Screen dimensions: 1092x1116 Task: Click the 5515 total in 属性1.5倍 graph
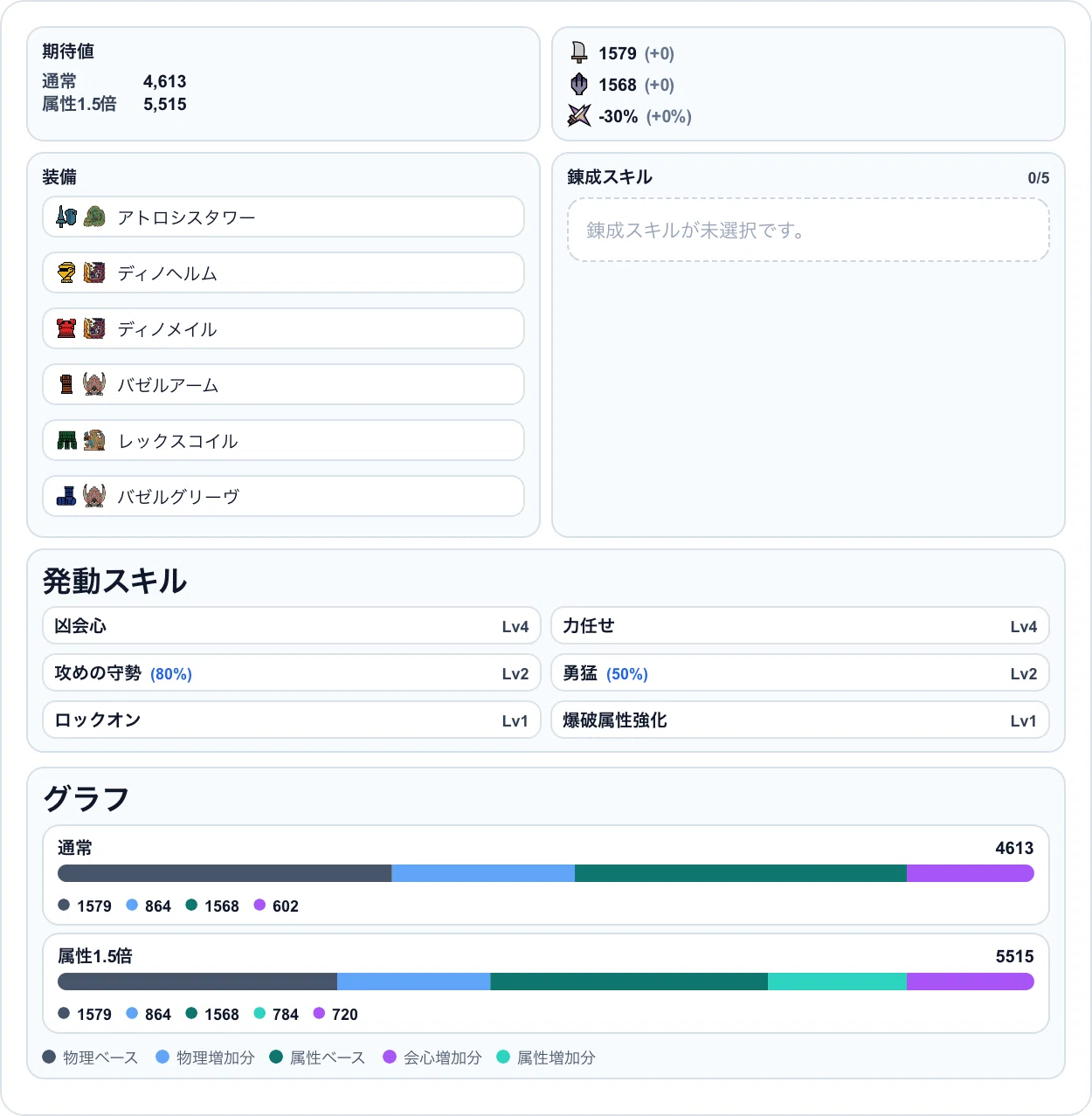coord(1014,956)
